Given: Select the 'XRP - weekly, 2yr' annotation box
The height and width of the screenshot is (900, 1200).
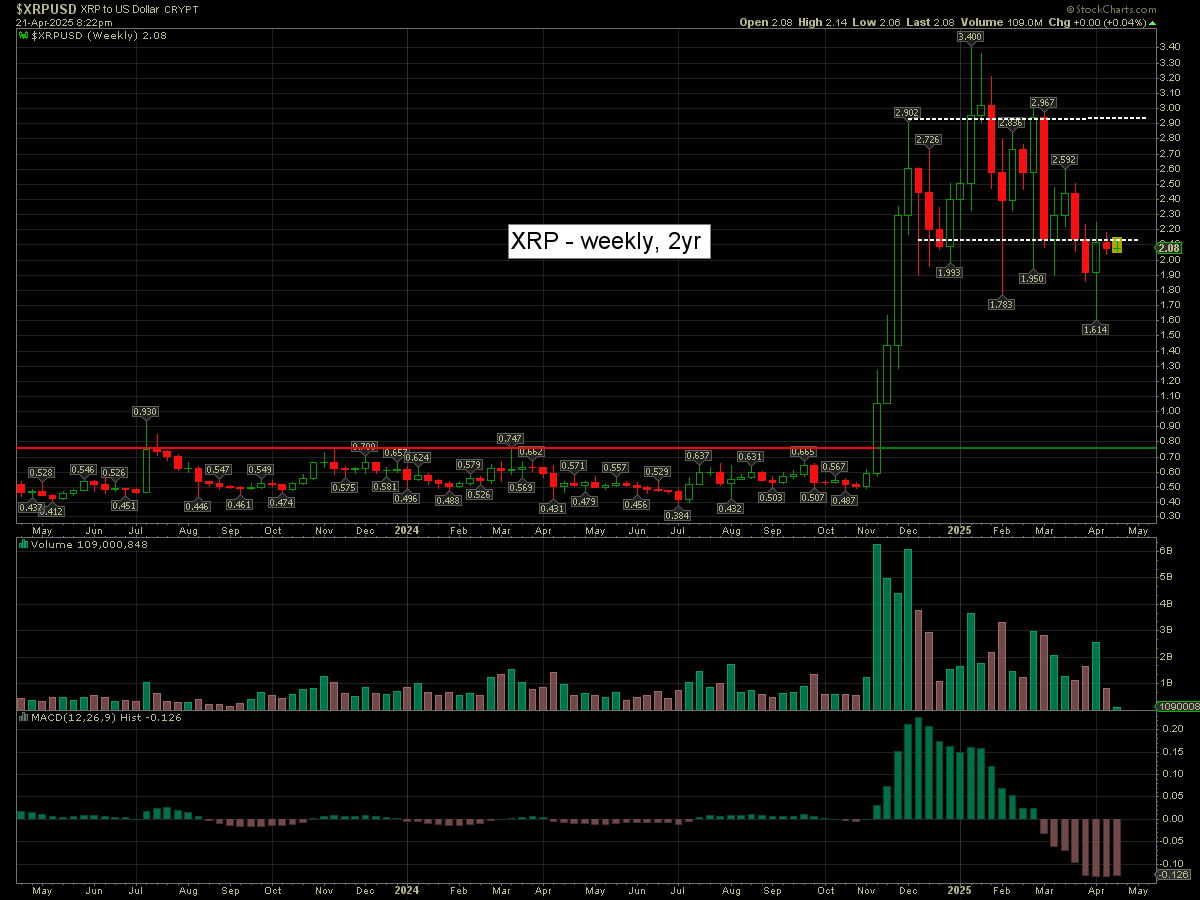Looking at the screenshot, I should coord(609,242).
